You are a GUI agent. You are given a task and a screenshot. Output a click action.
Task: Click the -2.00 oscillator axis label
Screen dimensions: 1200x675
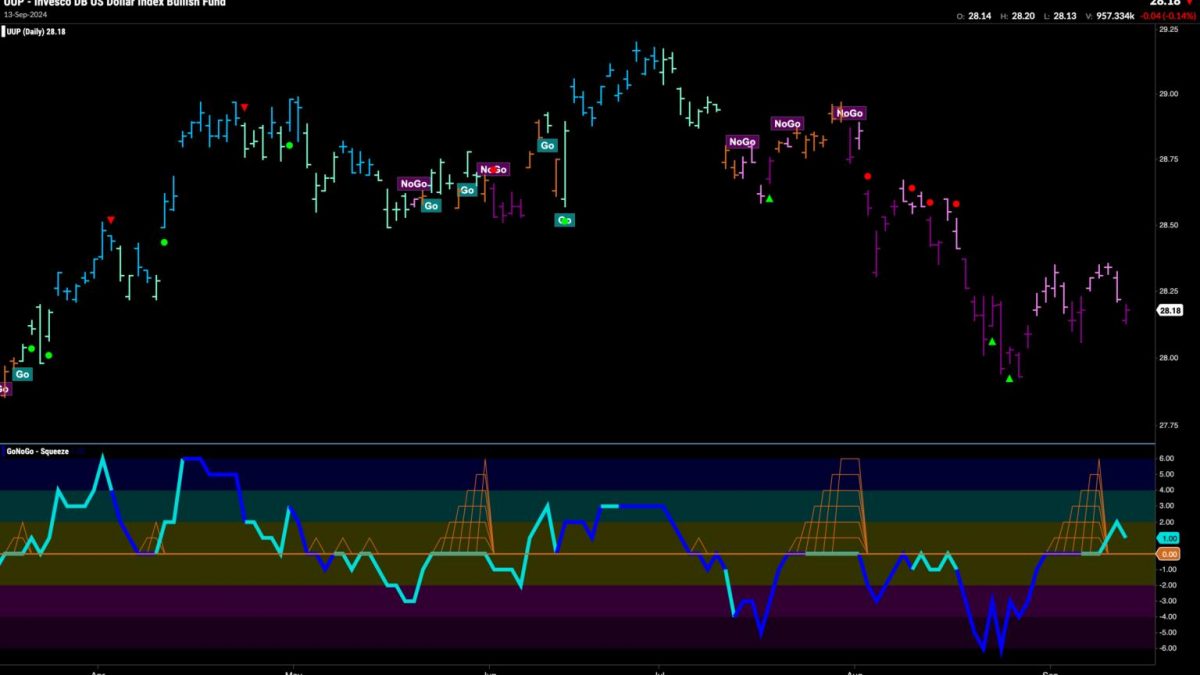(x=1168, y=585)
